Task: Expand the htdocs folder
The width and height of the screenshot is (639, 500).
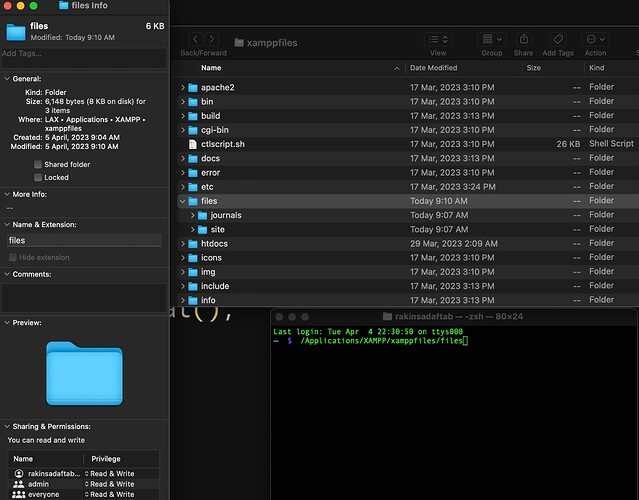Action: [x=183, y=244]
